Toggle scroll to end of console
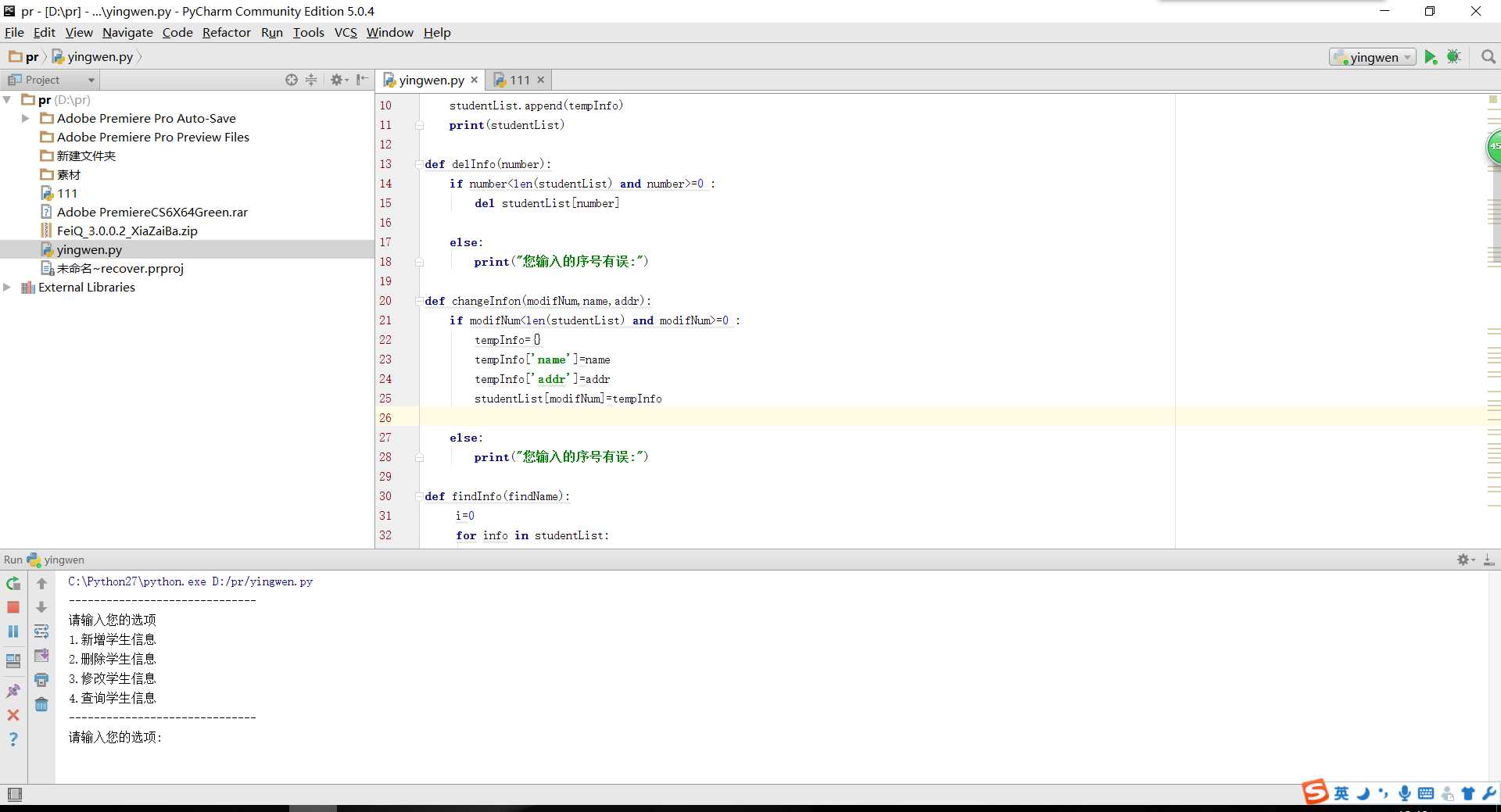Viewport: 1501px width, 812px height. point(41,656)
